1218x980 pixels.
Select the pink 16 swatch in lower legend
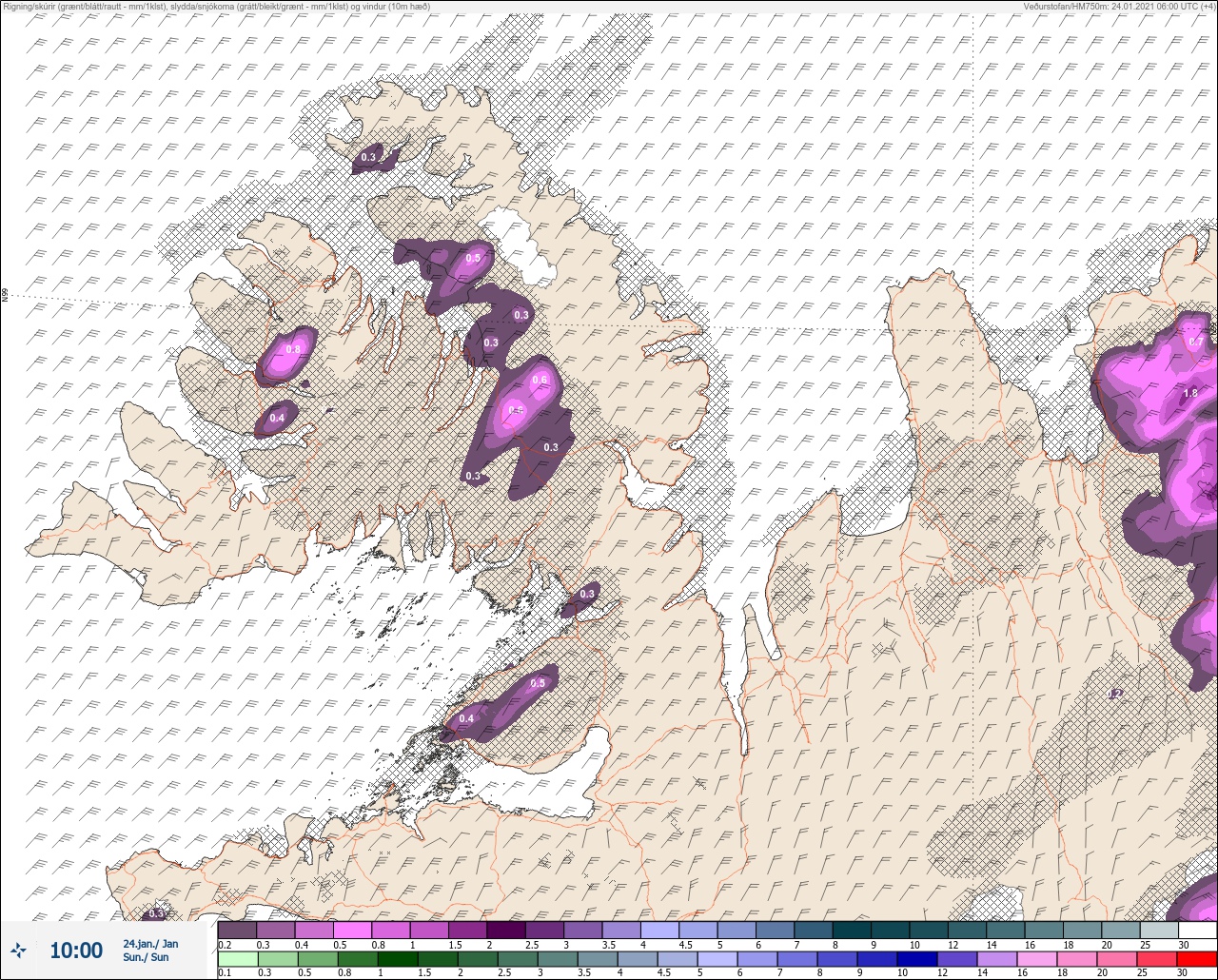click(1037, 958)
